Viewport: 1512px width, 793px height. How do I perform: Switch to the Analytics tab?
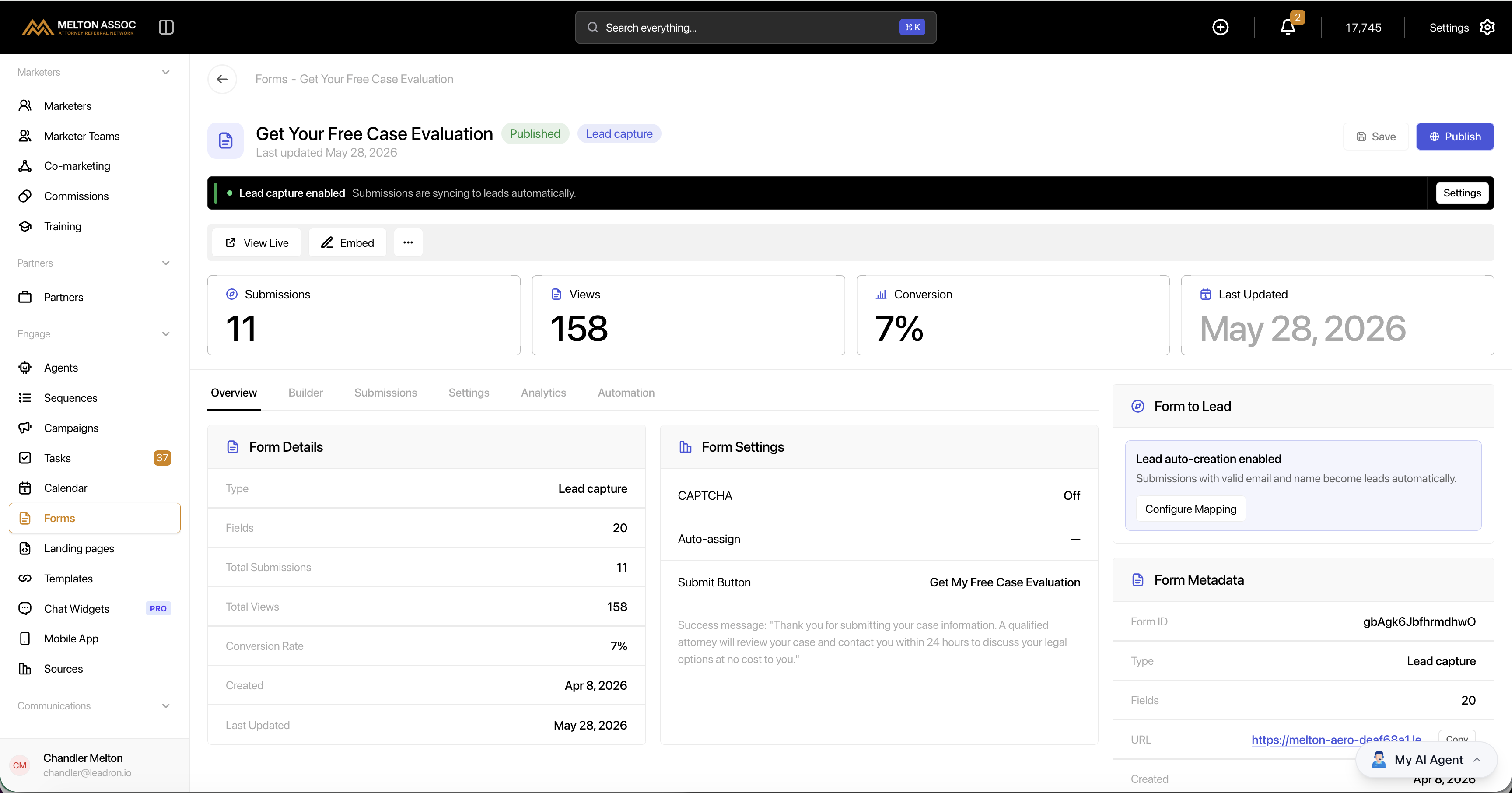pyautogui.click(x=543, y=393)
